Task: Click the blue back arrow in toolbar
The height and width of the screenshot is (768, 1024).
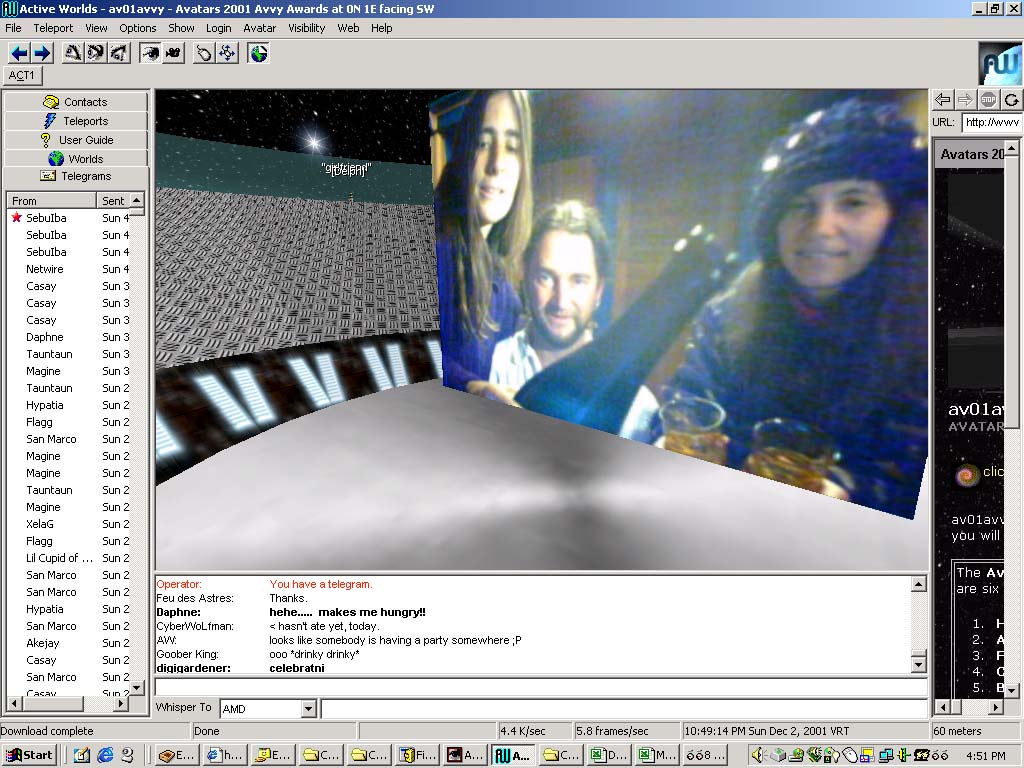Action: click(x=19, y=53)
